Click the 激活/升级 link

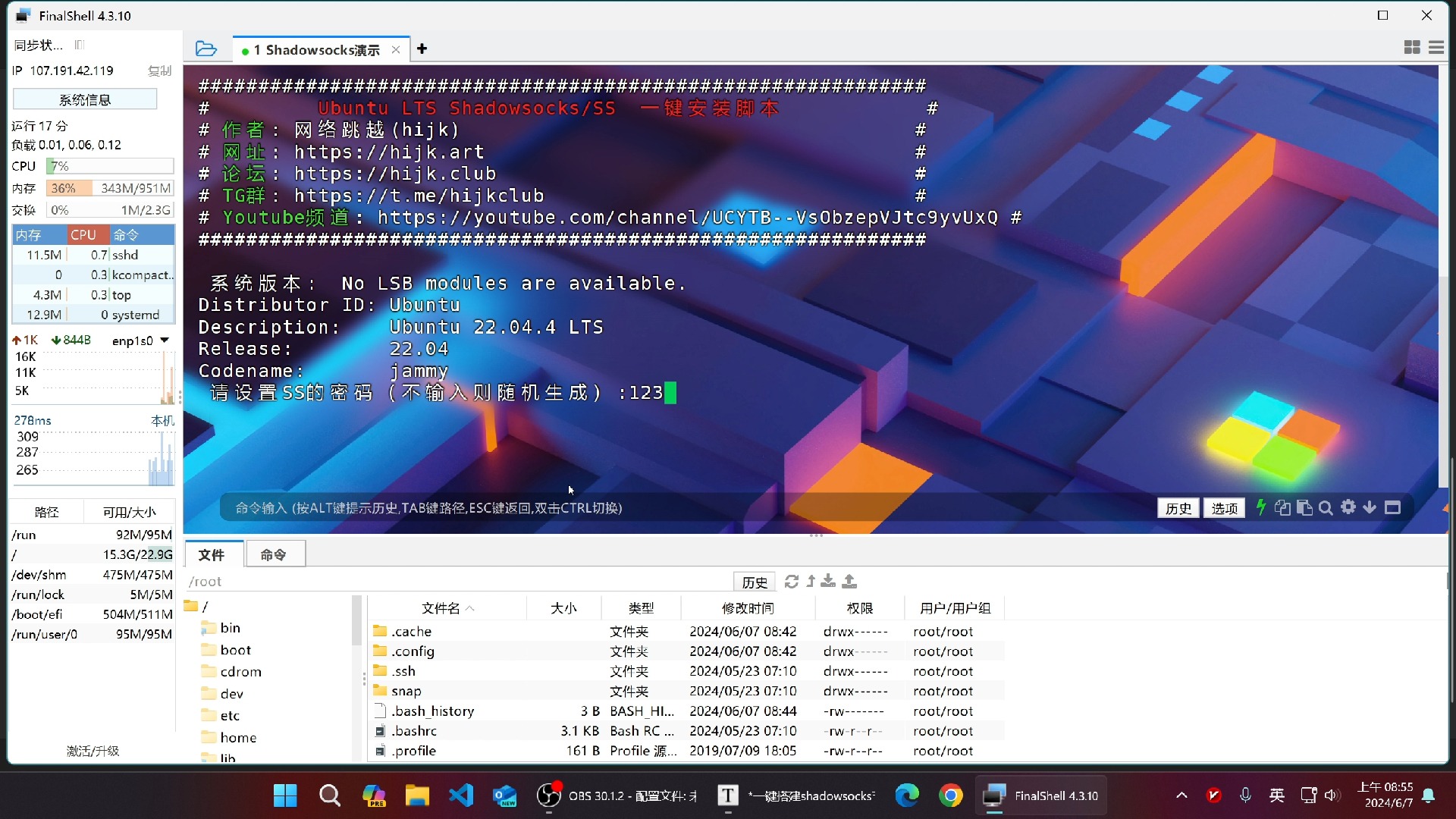[x=93, y=751]
